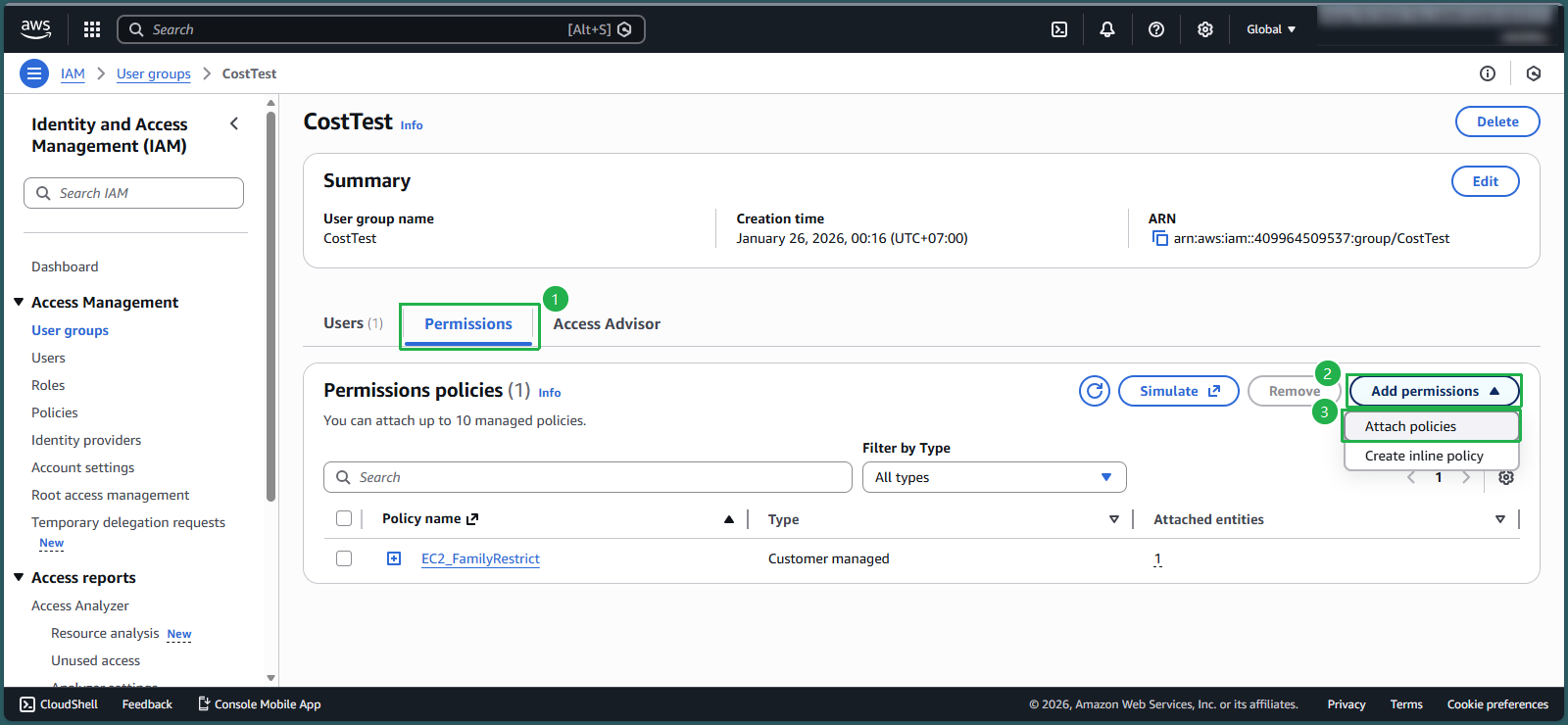Switch to the Access Advisor tab
Screen dimensions: 1568x725
(607, 324)
